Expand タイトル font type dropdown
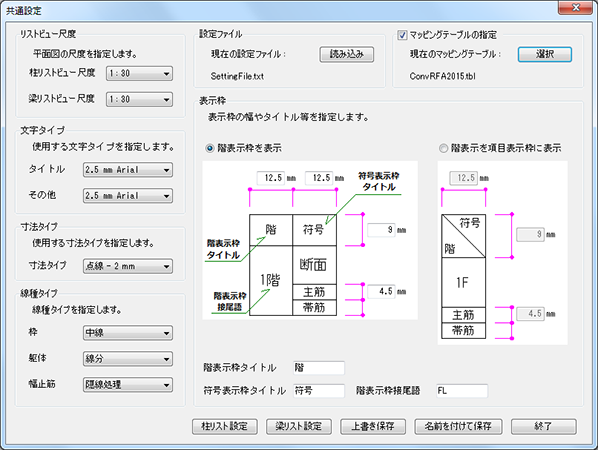The width and height of the screenshot is (598, 450). click(128, 170)
